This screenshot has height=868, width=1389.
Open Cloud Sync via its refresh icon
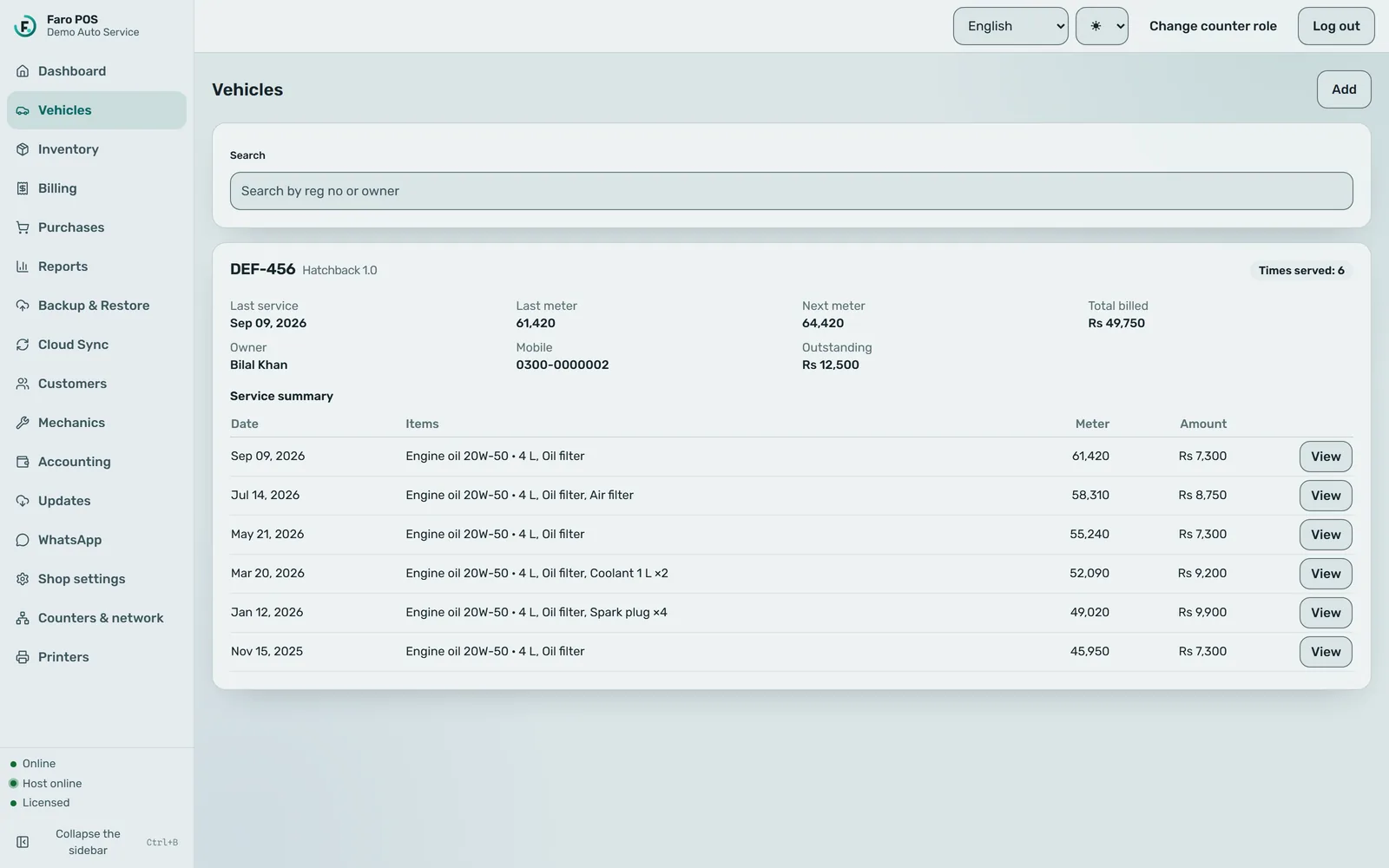point(23,345)
